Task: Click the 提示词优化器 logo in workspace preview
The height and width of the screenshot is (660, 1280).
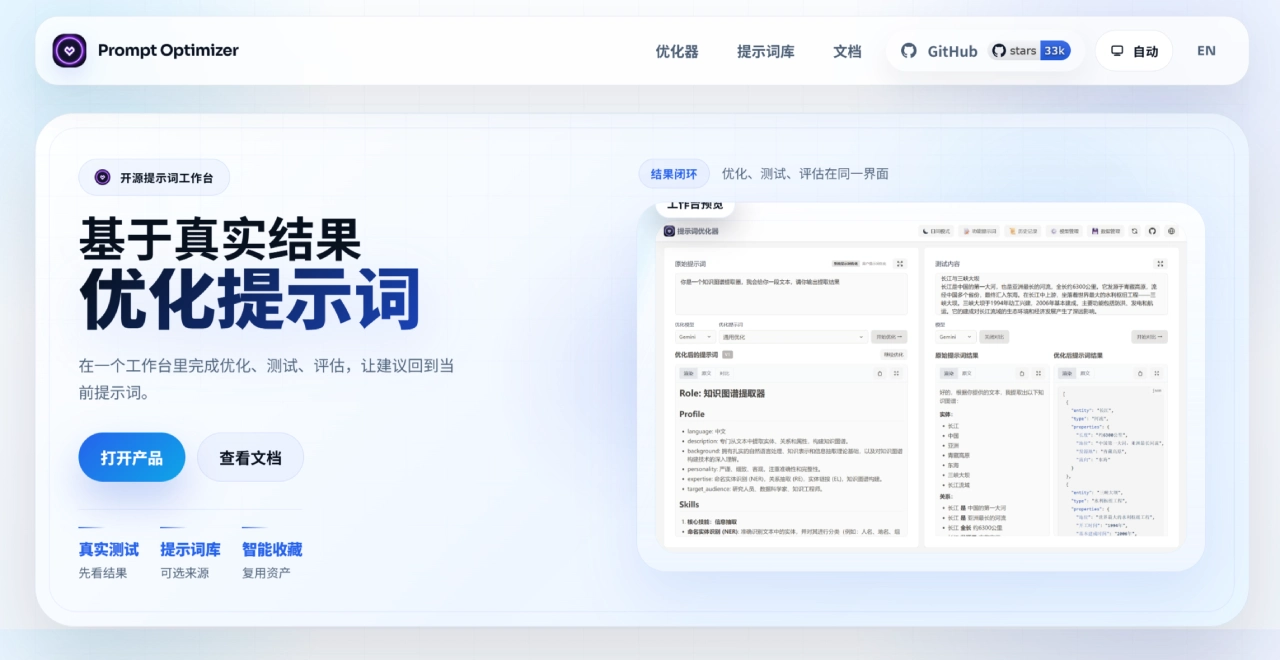Action: [669, 231]
